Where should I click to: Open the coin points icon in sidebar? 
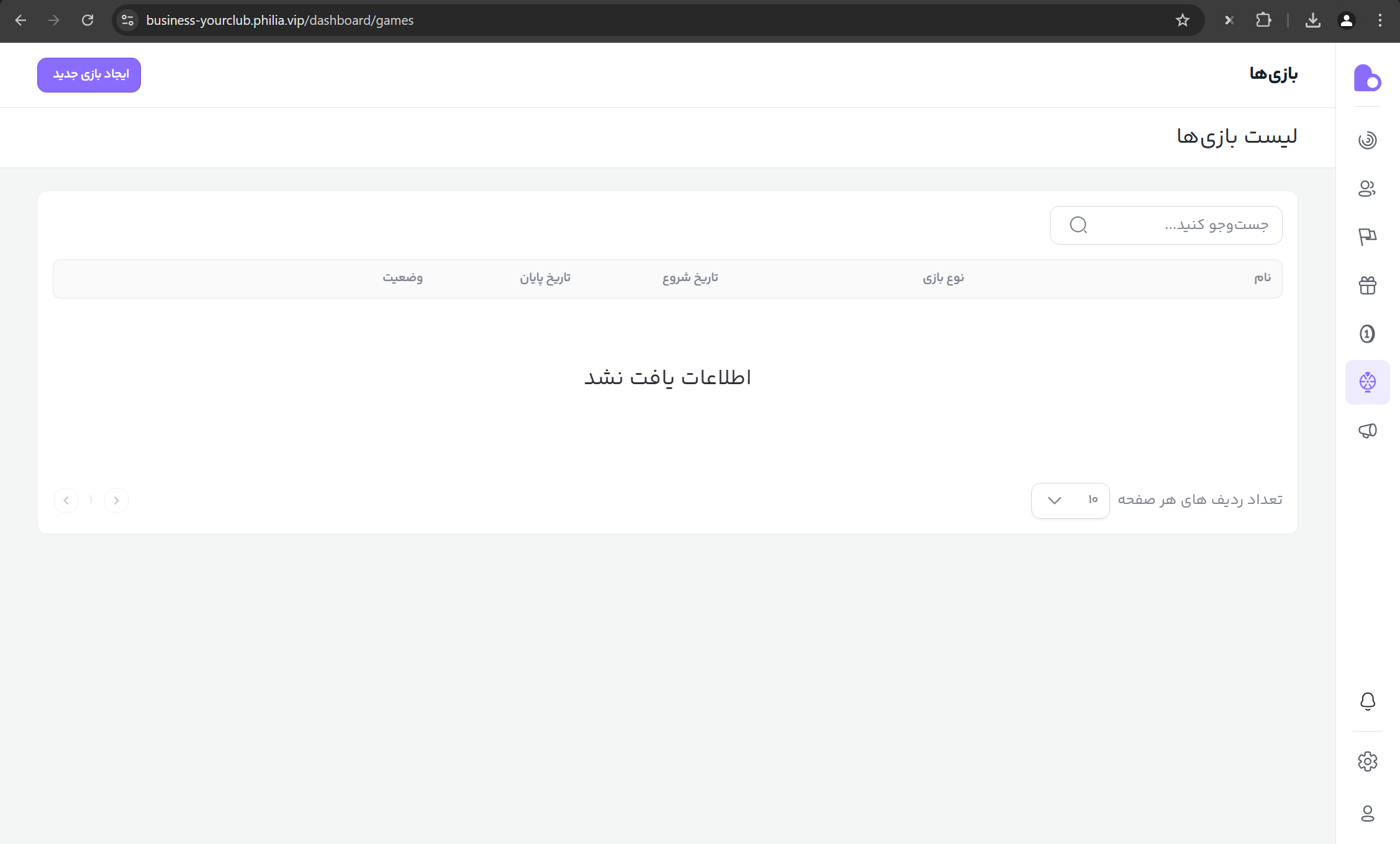pos(1367,334)
